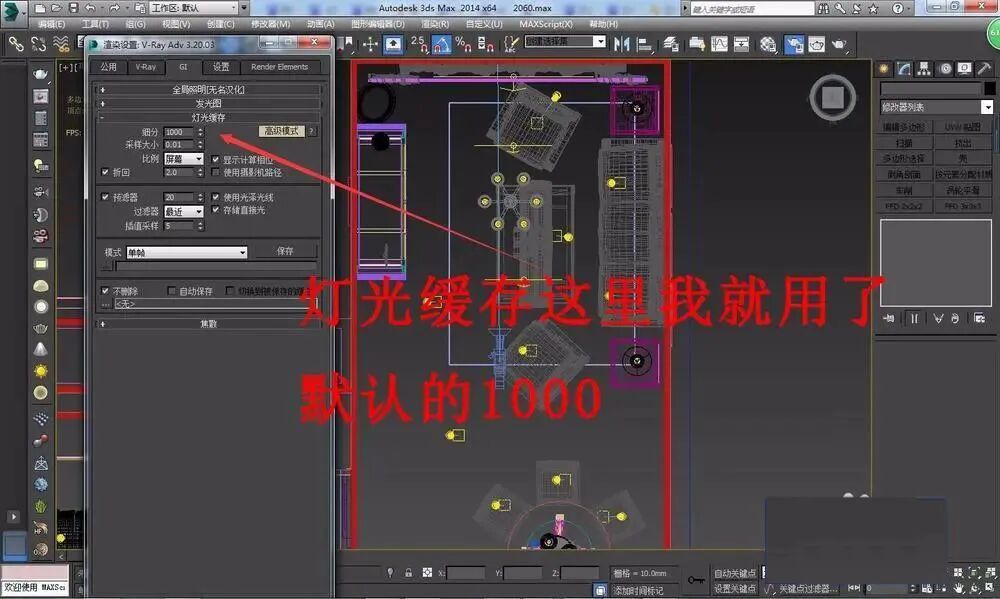Click the 扫描 modifier button
Image resolution: width=1000 pixels, height=599 pixels.
(904, 144)
